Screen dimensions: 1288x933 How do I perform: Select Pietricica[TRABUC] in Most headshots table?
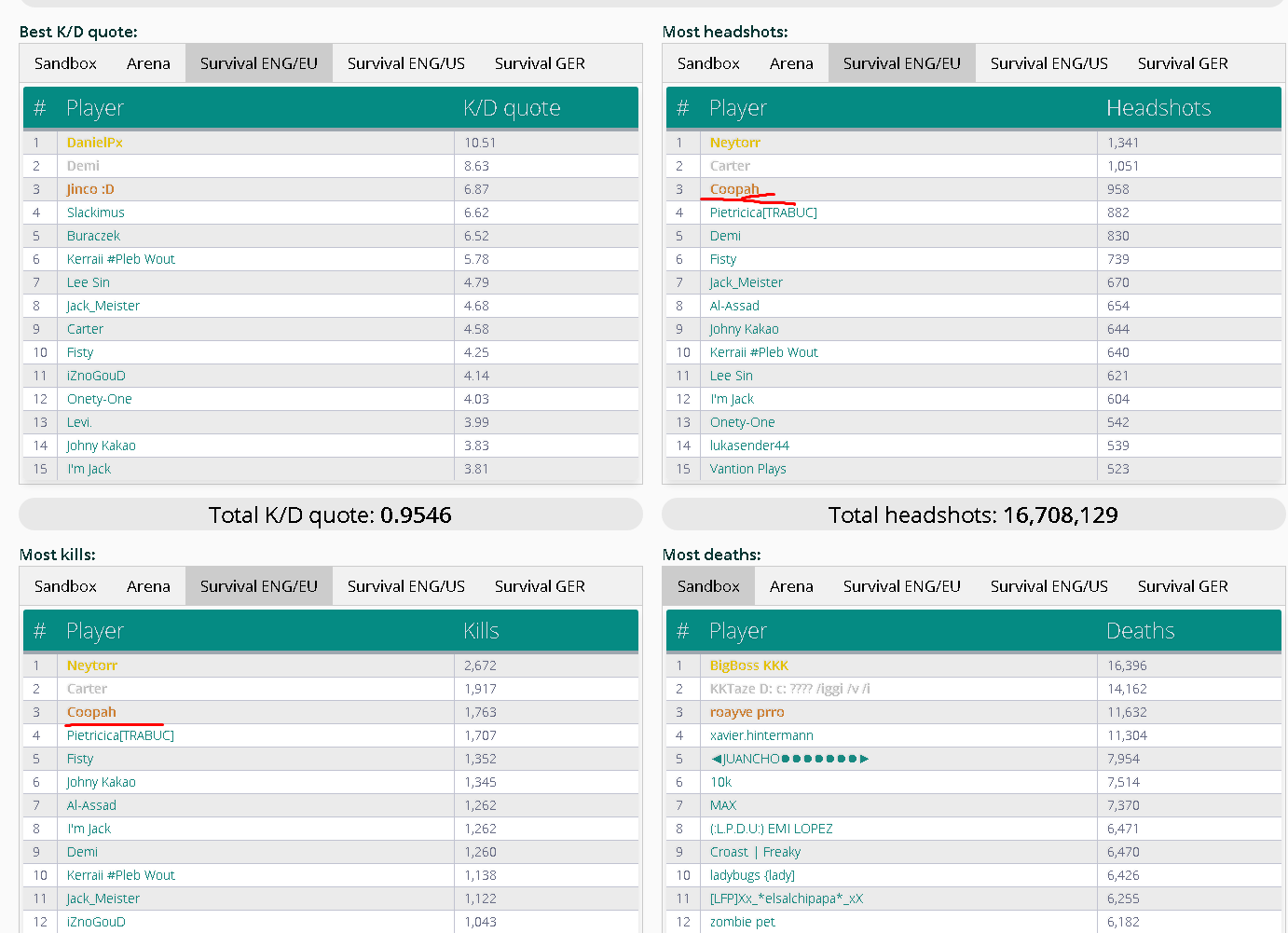762,213
